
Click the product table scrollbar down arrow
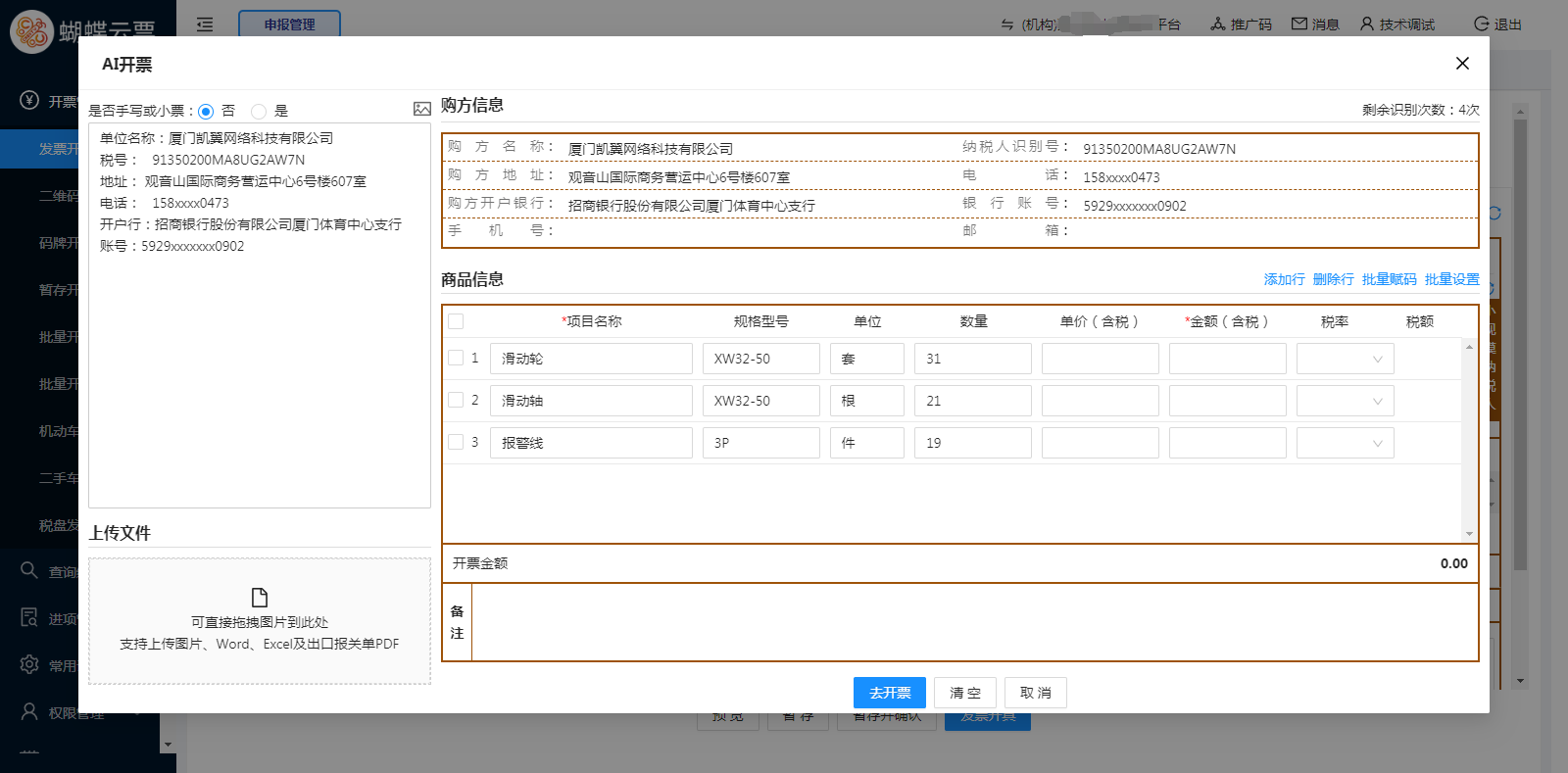pyautogui.click(x=1469, y=534)
